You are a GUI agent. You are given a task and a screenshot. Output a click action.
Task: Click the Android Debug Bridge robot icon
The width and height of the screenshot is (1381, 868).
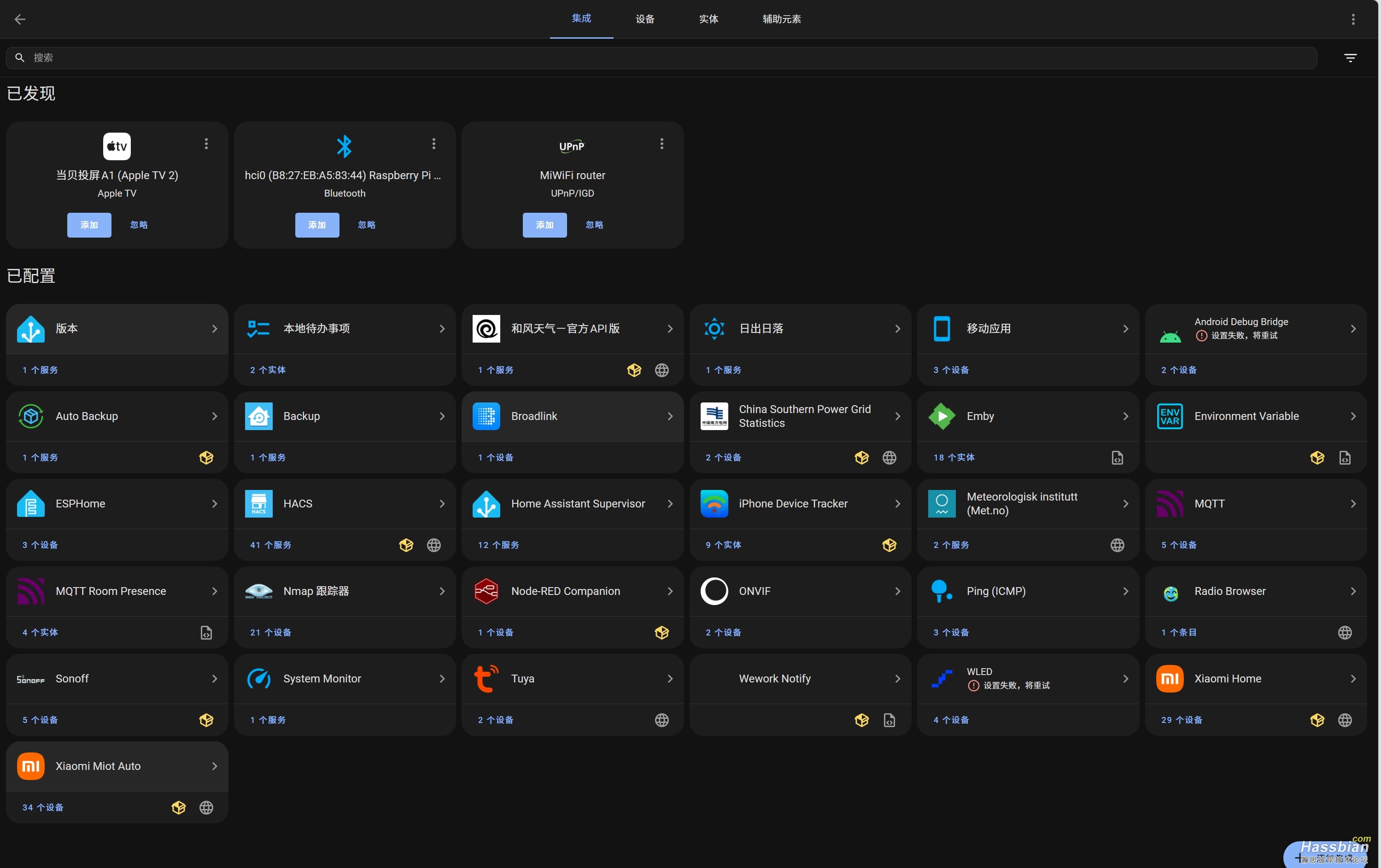[1170, 336]
